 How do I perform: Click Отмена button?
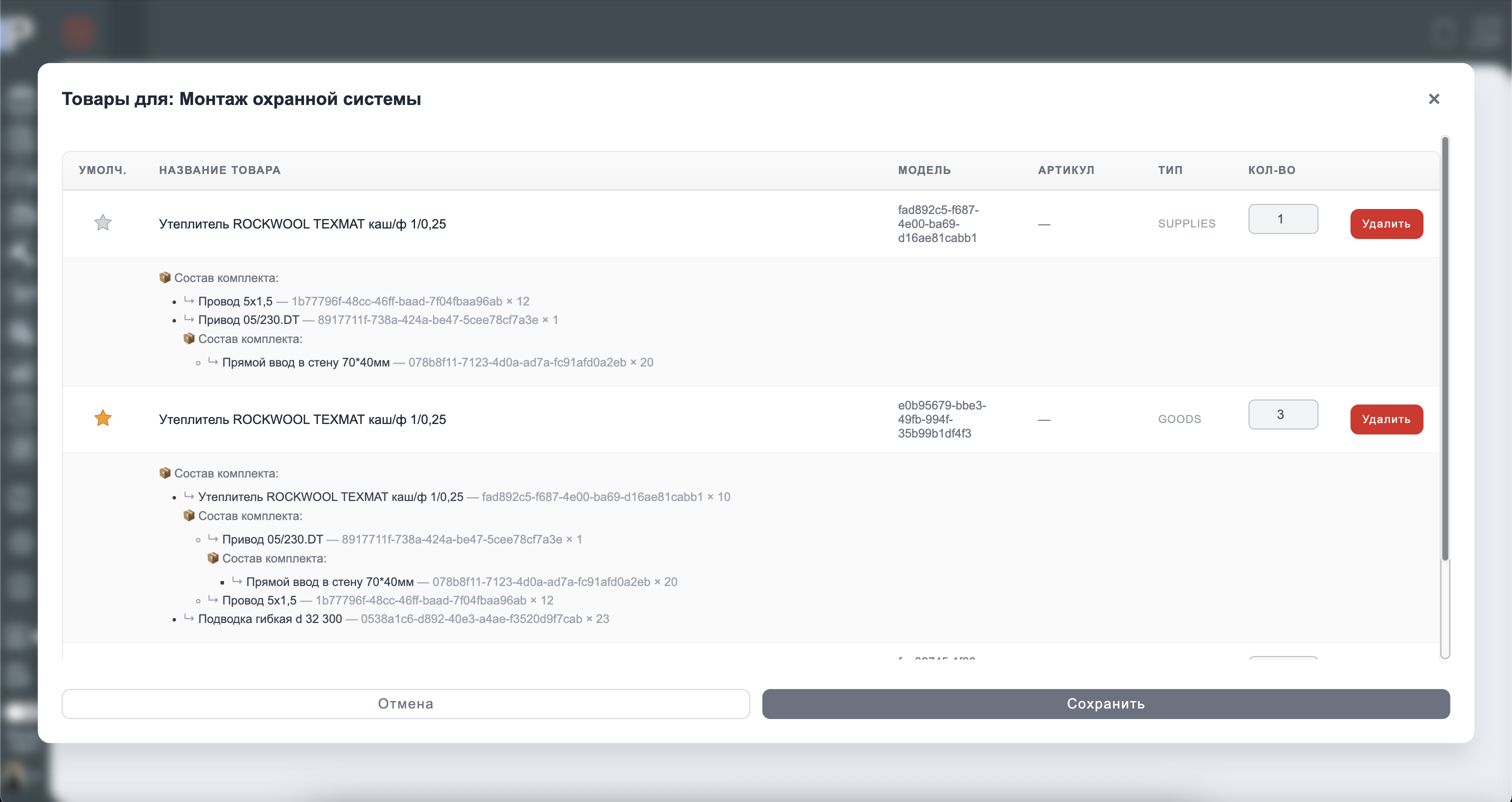[x=405, y=703]
